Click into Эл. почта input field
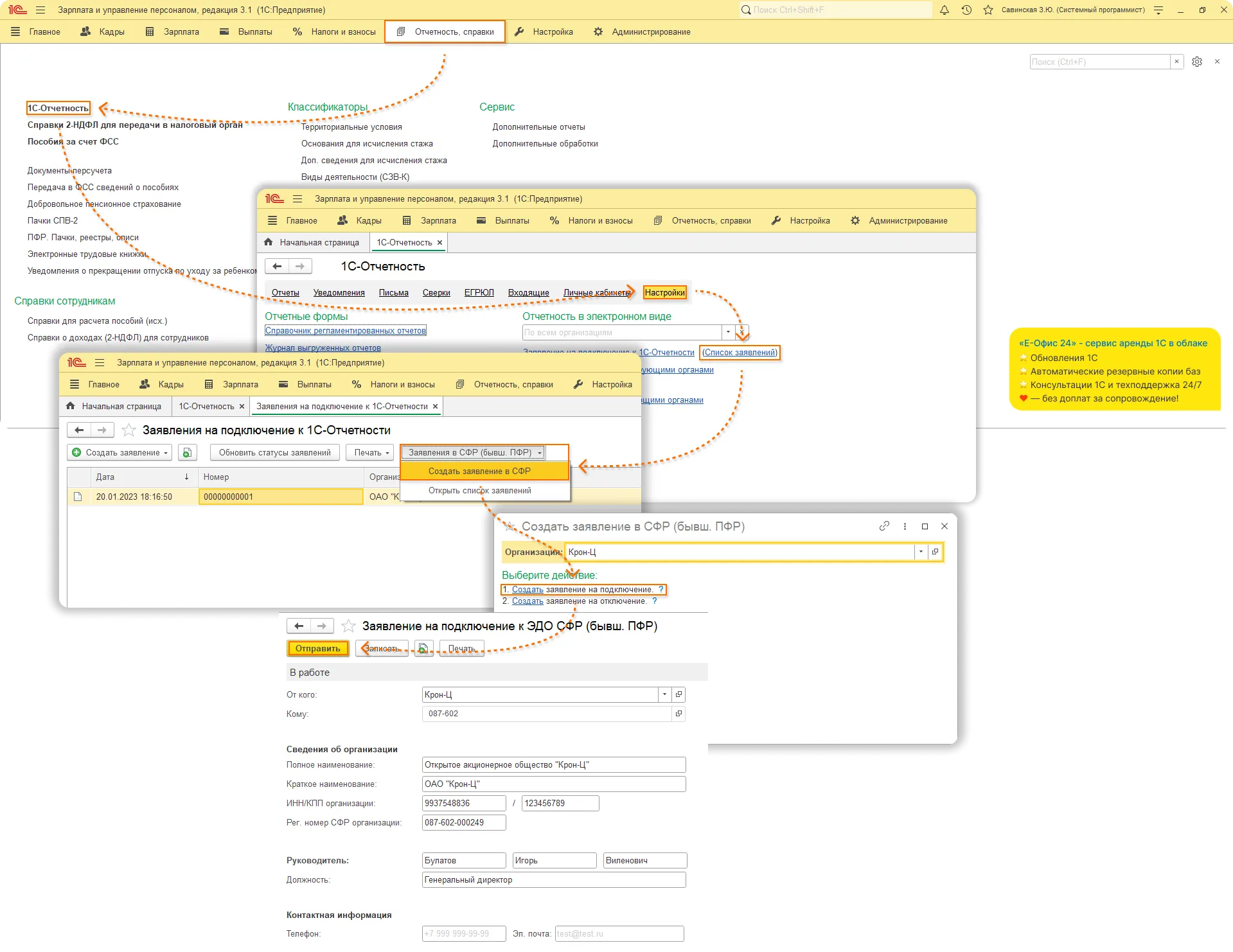Image resolution: width=1233 pixels, height=952 pixels. [619, 934]
